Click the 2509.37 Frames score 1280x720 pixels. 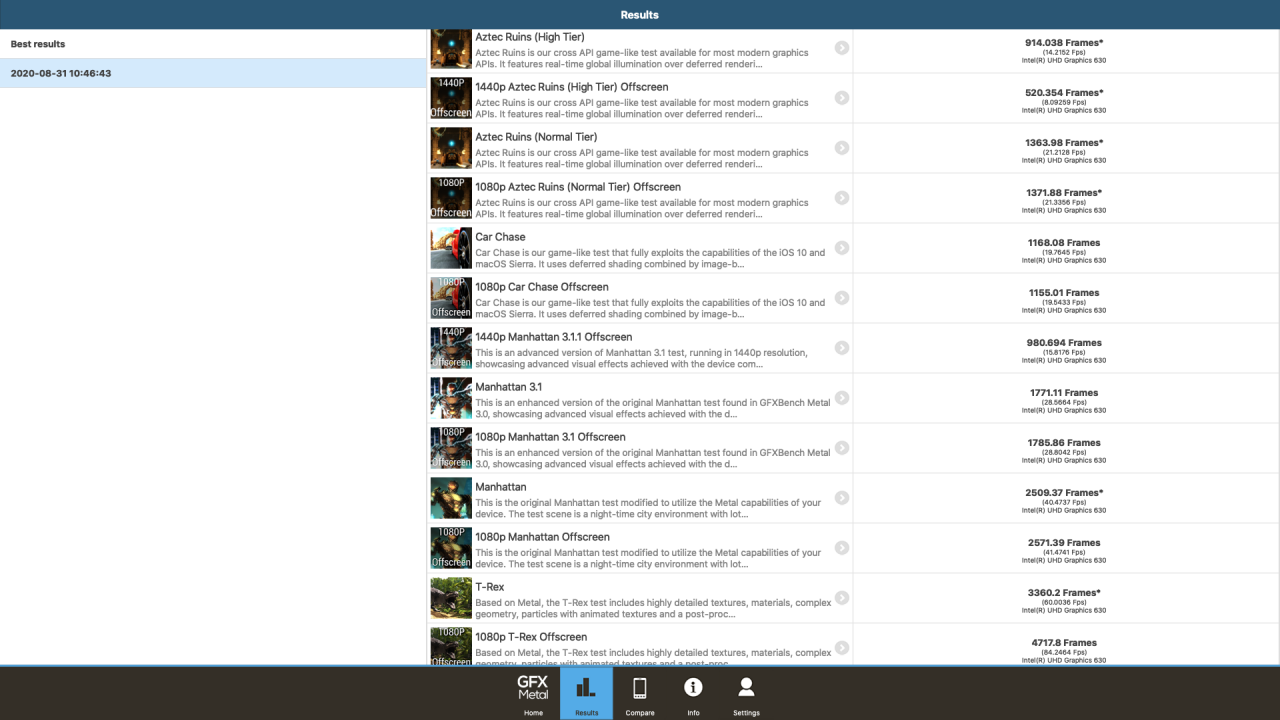pyautogui.click(x=1064, y=493)
